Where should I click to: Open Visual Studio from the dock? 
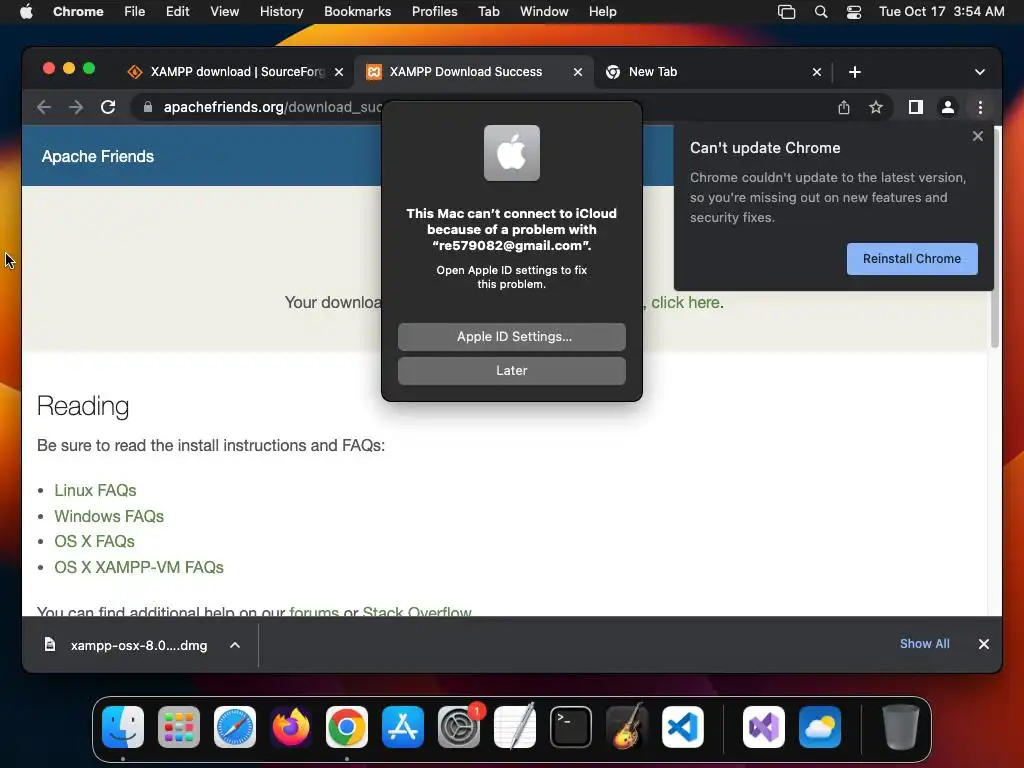point(764,727)
